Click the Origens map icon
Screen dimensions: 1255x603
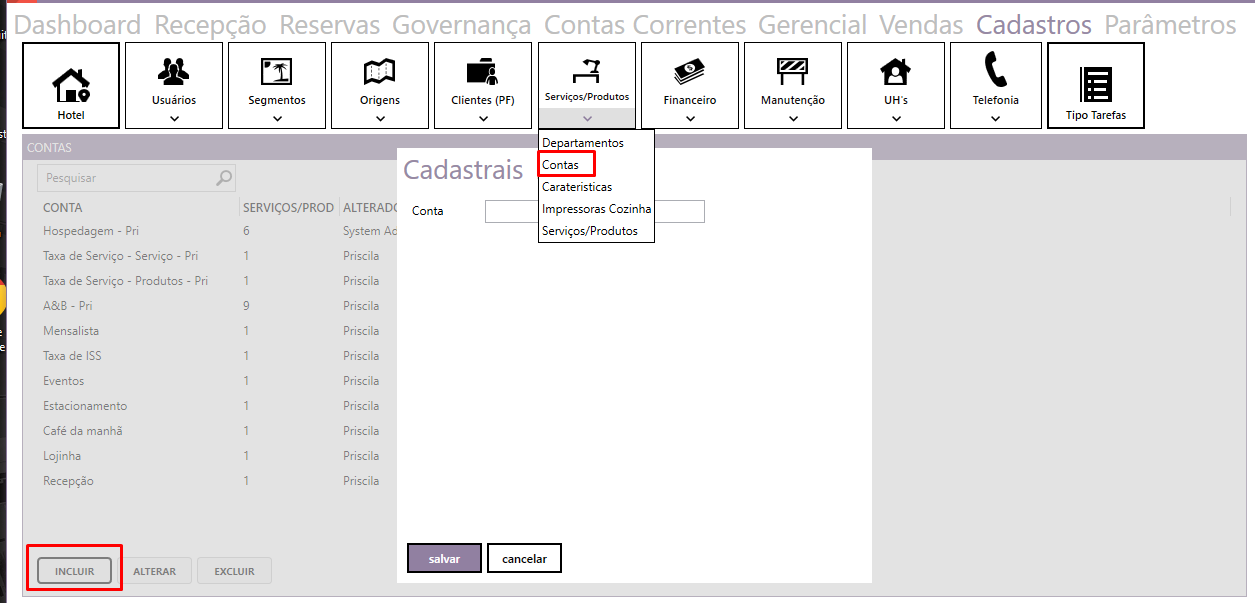click(380, 71)
